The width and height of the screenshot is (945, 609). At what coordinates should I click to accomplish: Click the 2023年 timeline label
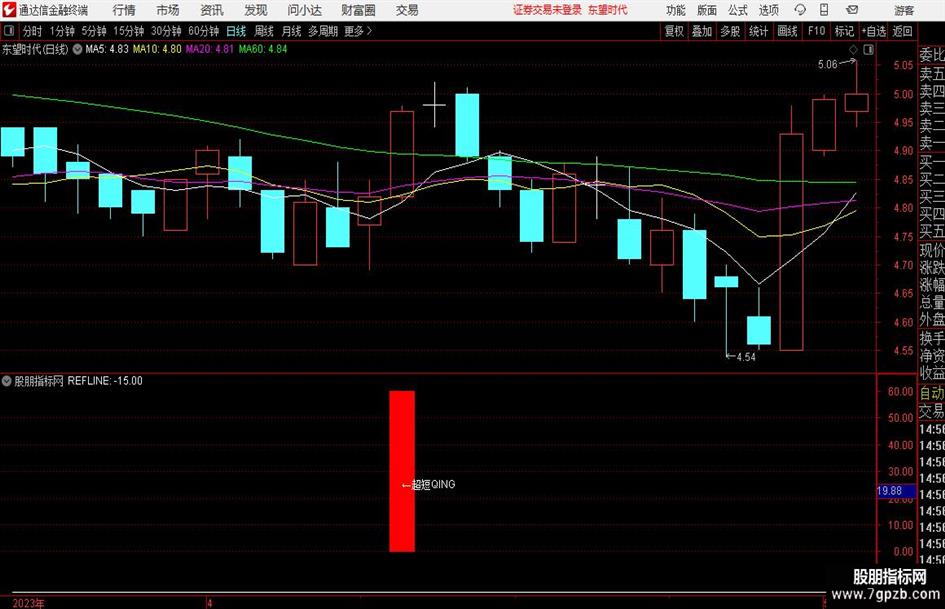(x=28, y=603)
